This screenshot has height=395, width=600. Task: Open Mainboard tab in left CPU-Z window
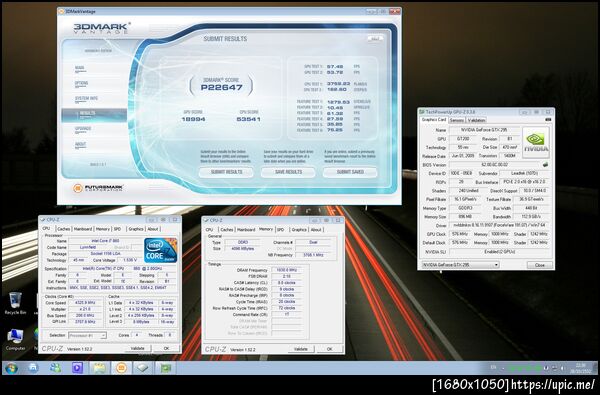(83, 229)
